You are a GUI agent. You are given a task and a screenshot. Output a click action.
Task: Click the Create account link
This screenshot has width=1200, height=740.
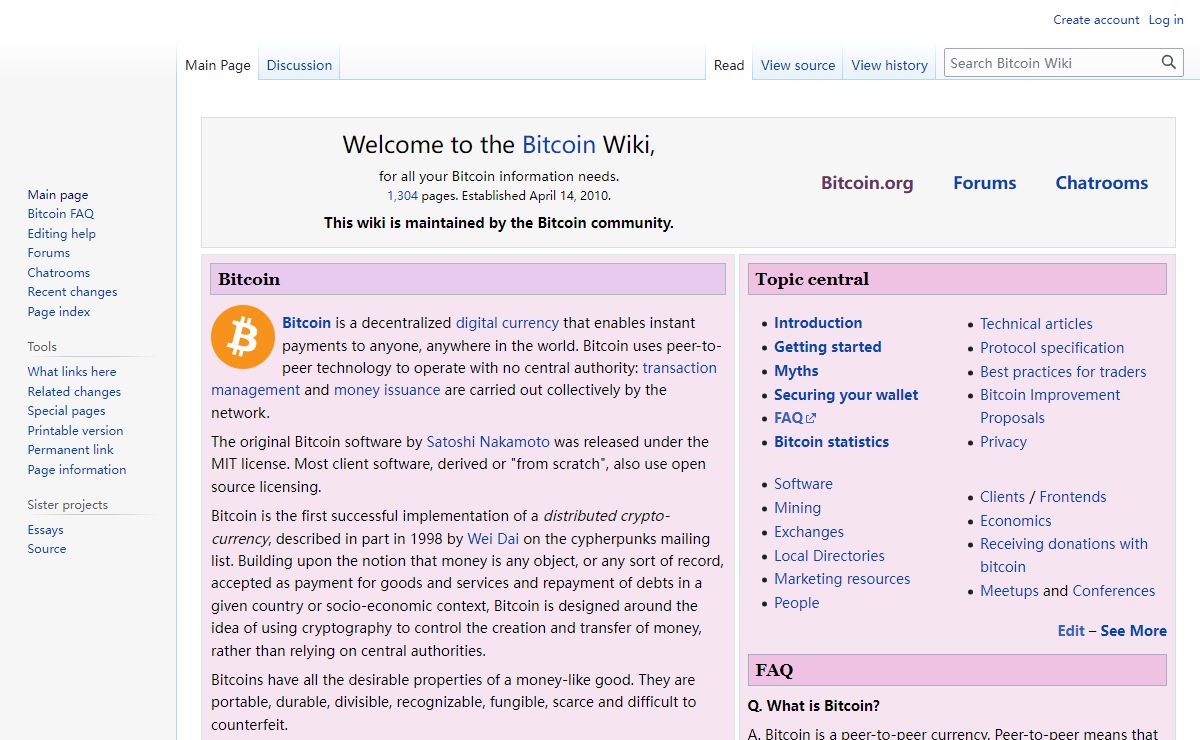[1096, 20]
